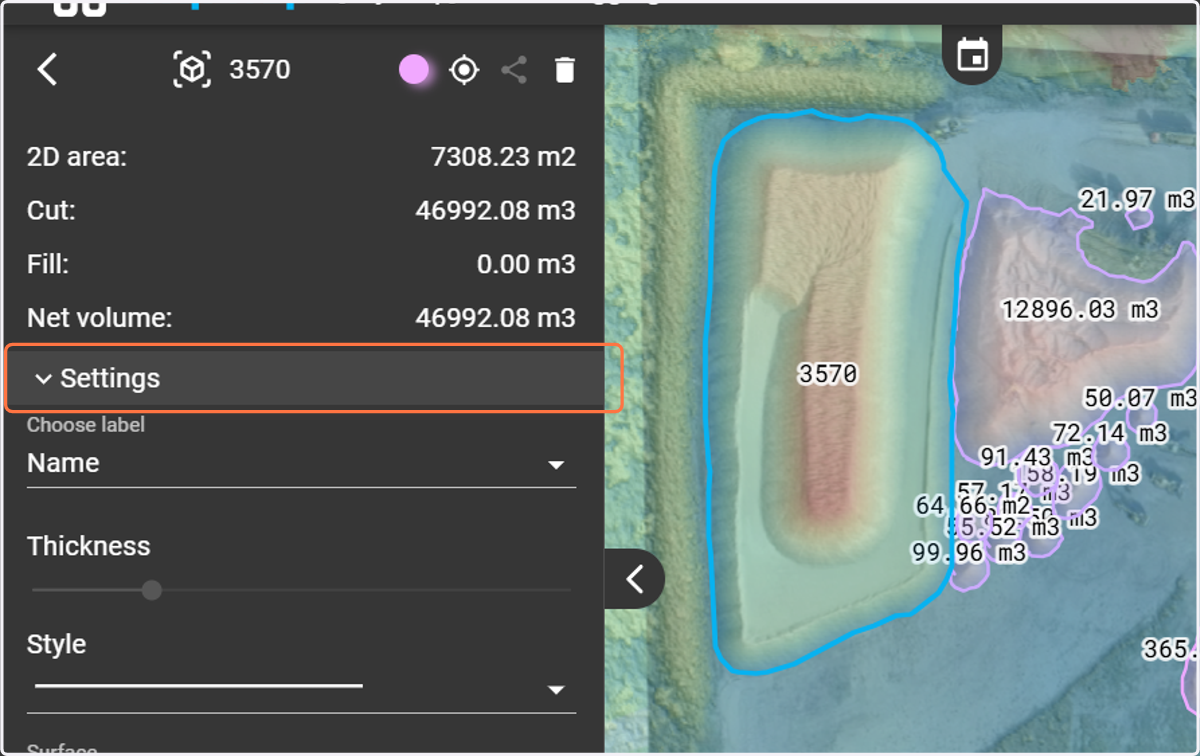Select the 91.43 m3 map label

[1036, 458]
